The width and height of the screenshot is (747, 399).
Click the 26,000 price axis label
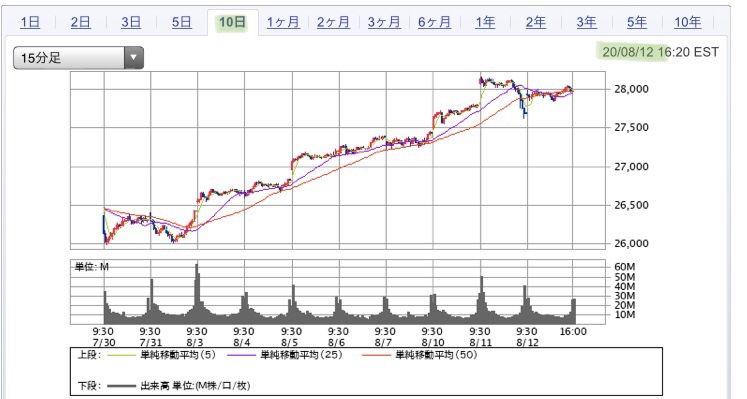point(631,243)
